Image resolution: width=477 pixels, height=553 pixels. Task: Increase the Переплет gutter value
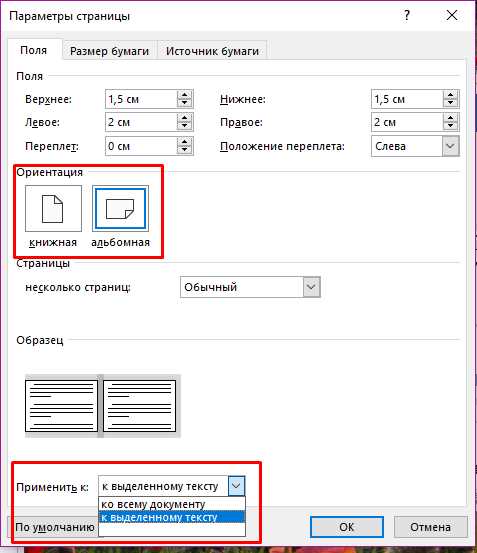[184, 142]
